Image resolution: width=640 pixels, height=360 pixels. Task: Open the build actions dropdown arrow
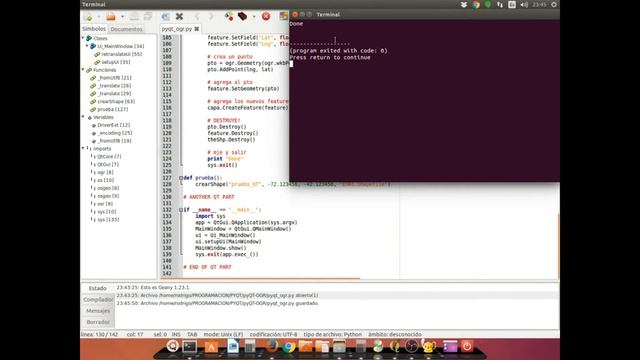(254, 17)
